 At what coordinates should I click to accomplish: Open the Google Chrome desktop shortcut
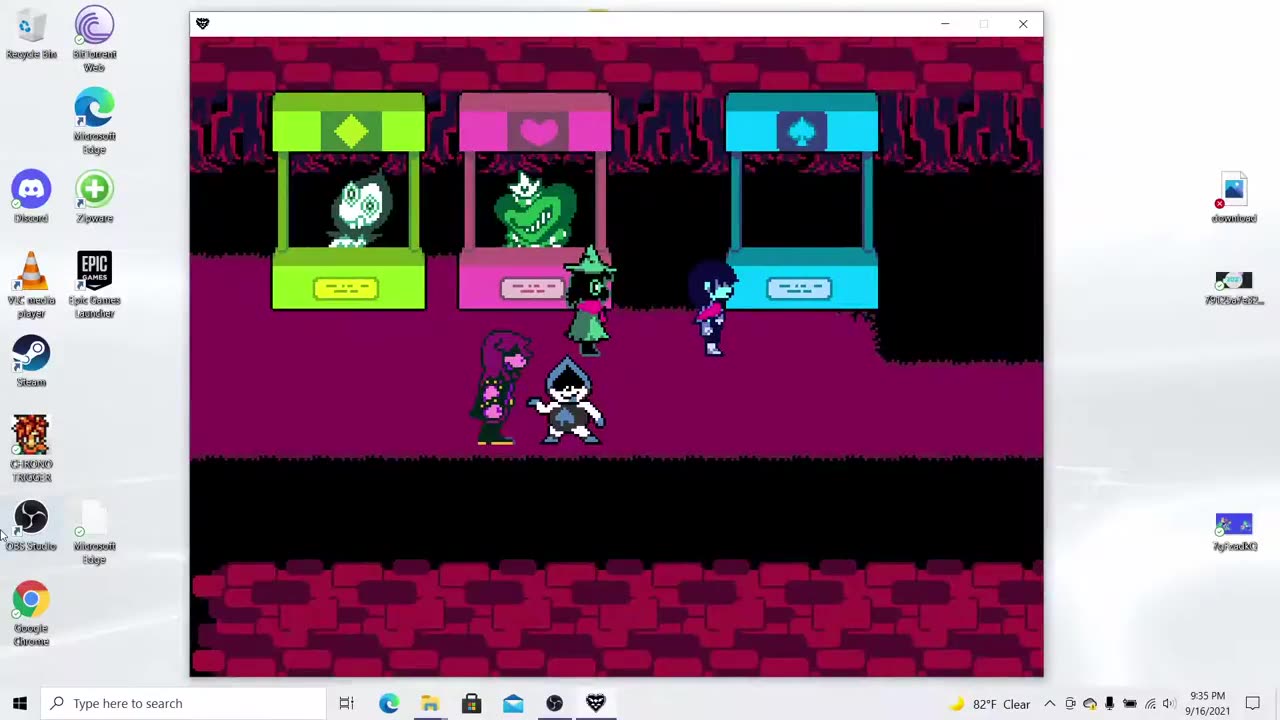pyautogui.click(x=31, y=614)
